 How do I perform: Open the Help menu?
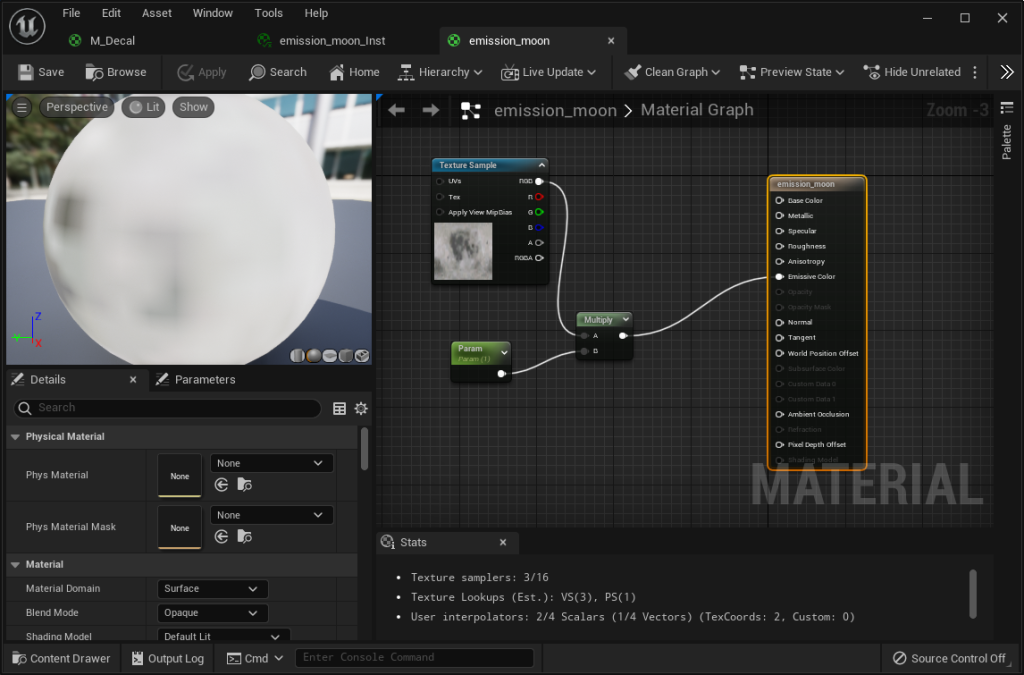[x=316, y=13]
